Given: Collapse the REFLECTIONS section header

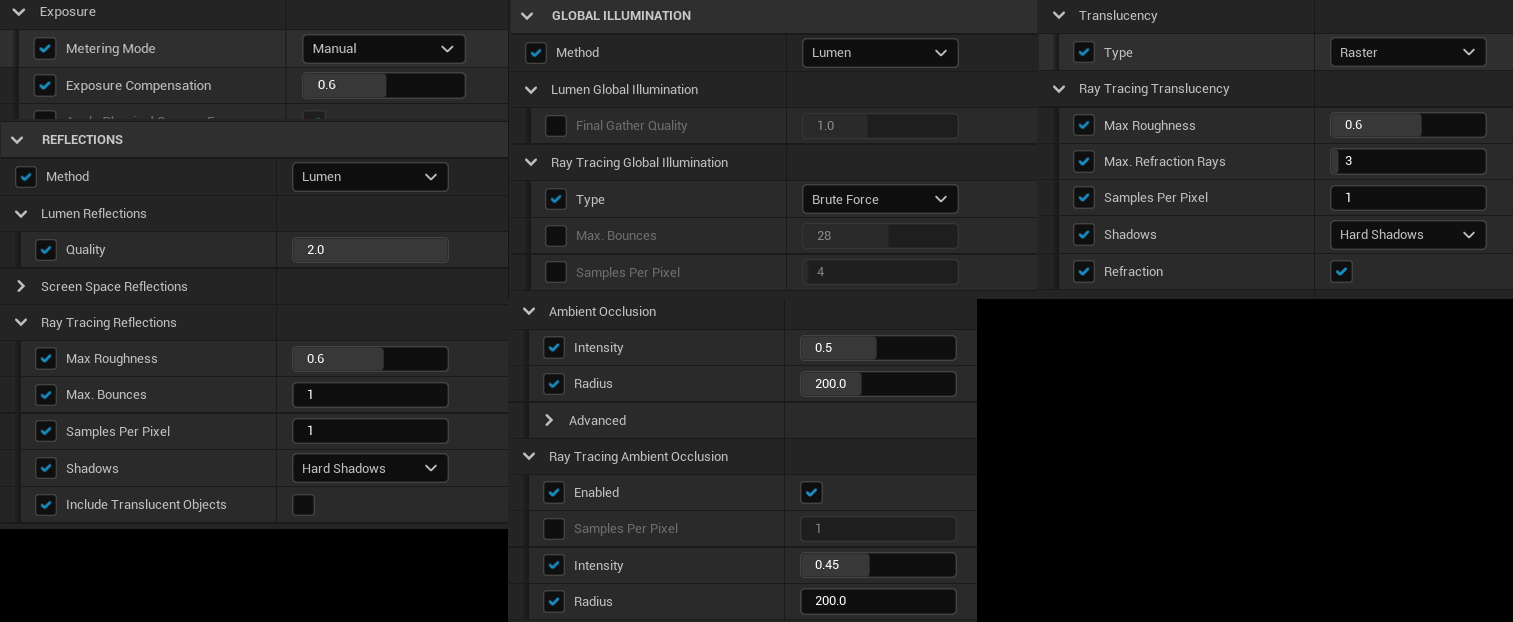Looking at the screenshot, I should coord(17,140).
